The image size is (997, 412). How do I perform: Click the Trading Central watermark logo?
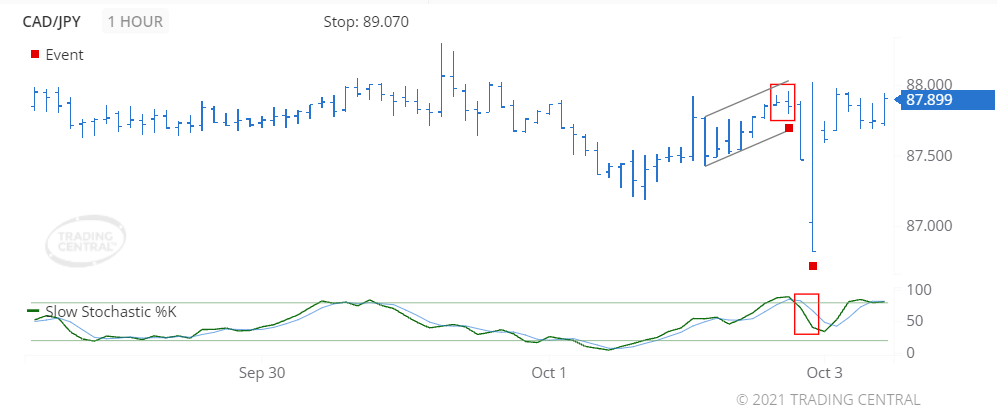[86, 242]
